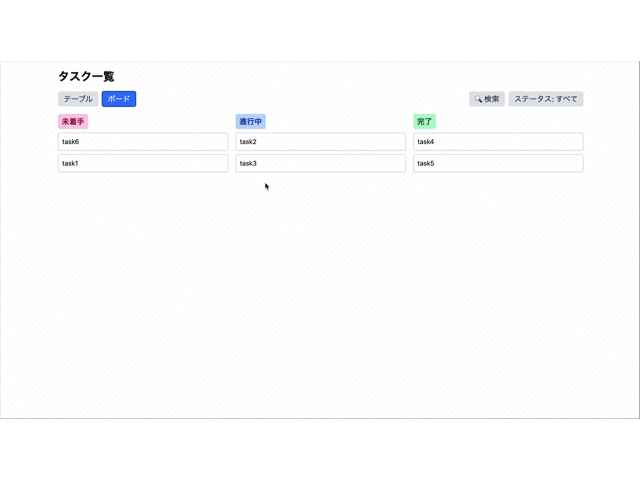Select the task4 card
Viewport: 640px width, 480px height.
click(498, 142)
